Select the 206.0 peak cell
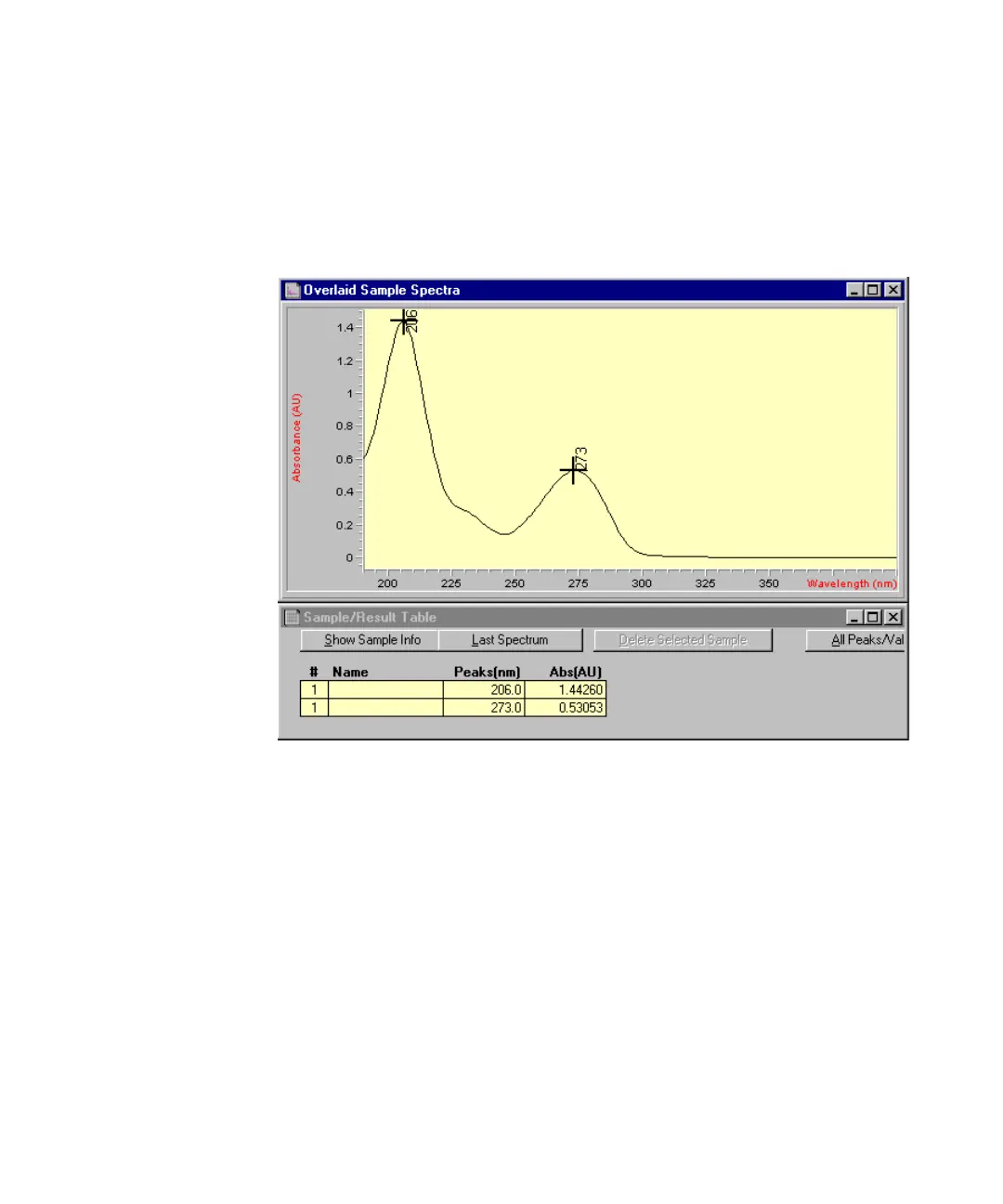This screenshot has width=1003, height=1204. pyautogui.click(x=484, y=690)
